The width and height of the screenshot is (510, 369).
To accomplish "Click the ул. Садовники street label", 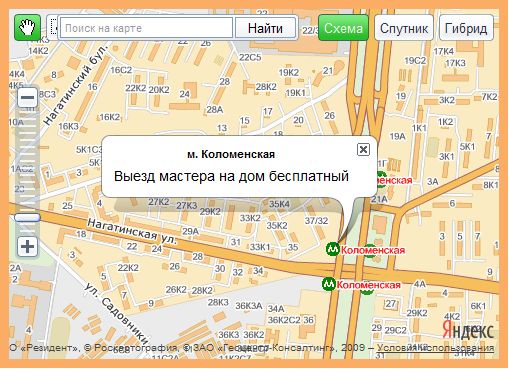I will point(116,314).
